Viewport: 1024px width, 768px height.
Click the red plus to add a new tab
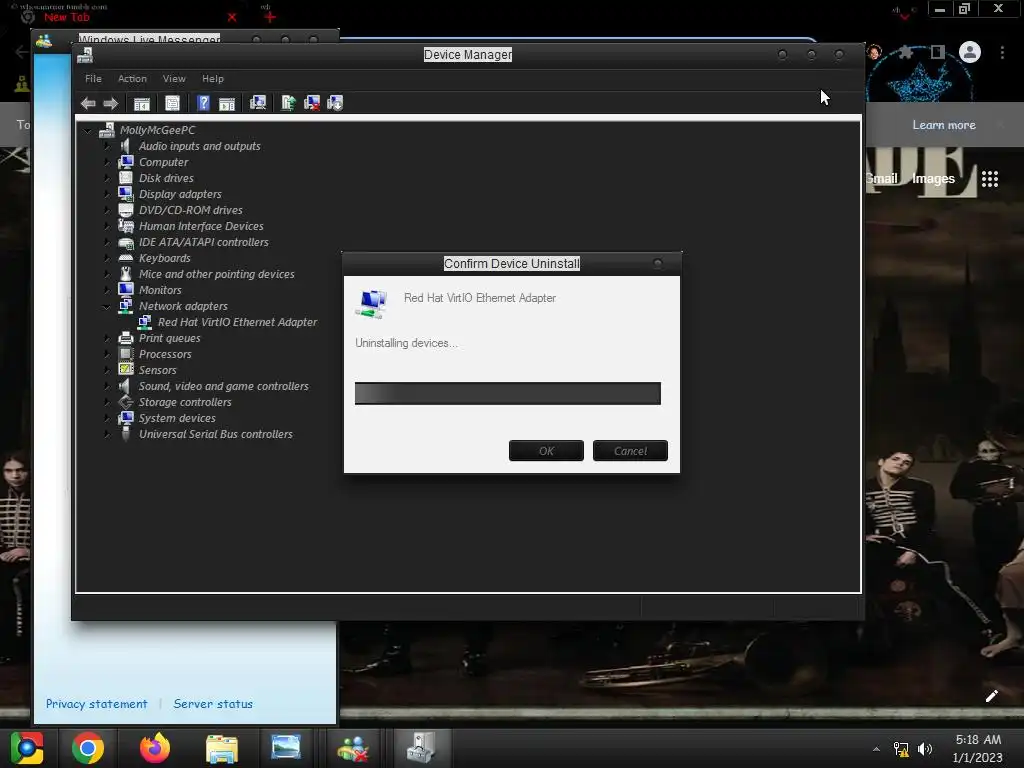coord(270,17)
